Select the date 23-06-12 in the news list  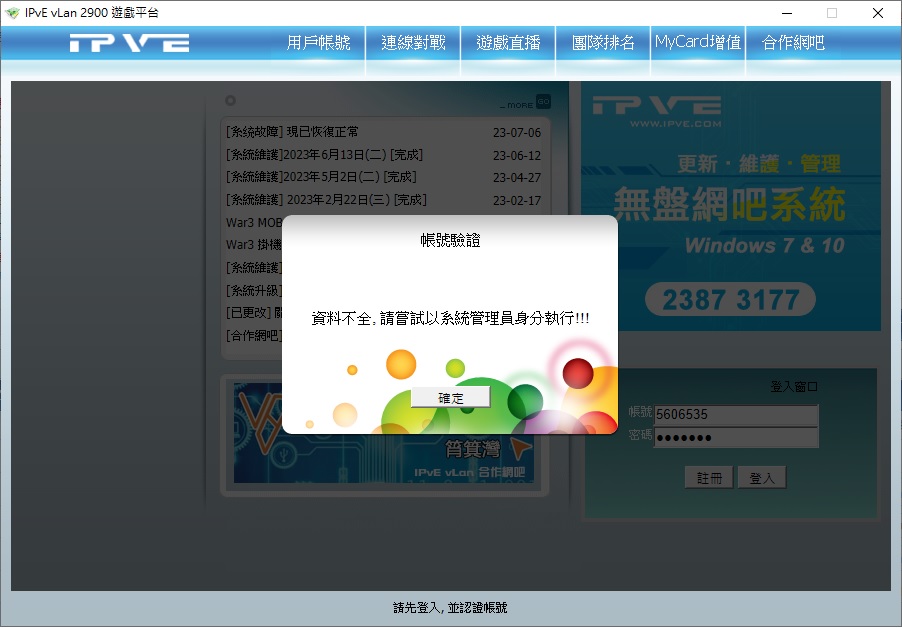517,155
